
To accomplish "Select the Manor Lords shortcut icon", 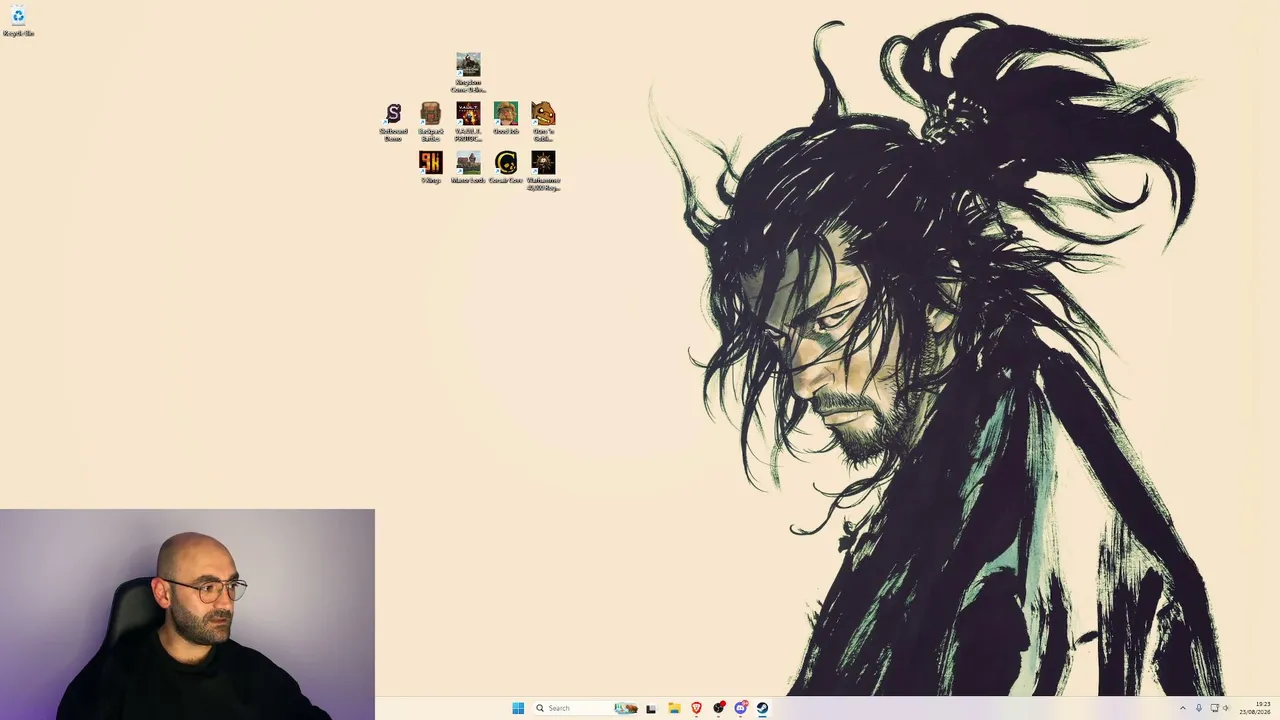I will tap(468, 162).
